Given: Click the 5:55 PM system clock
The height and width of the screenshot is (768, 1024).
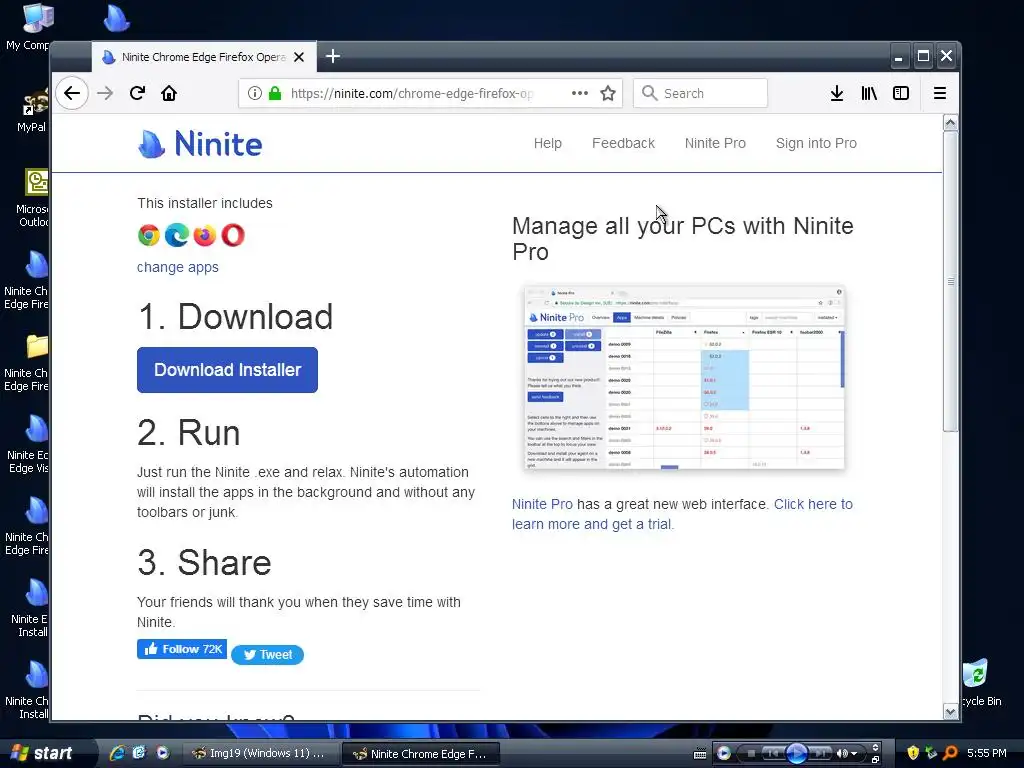Looking at the screenshot, I should pos(987,753).
